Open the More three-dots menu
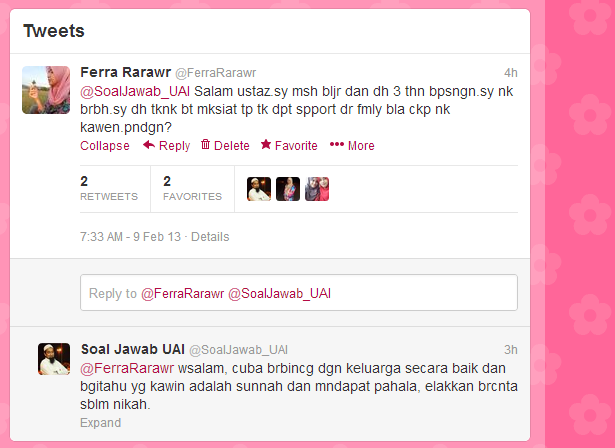Viewport: 615px width, 448px height. point(337,145)
